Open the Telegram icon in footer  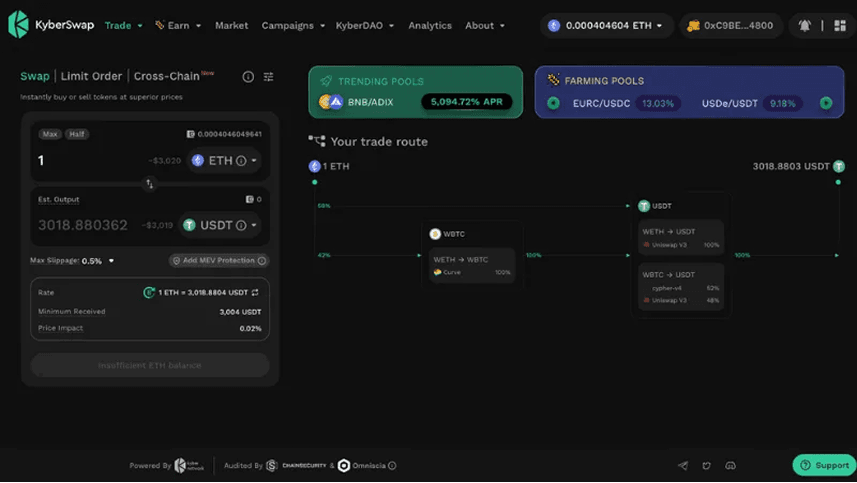pos(683,466)
